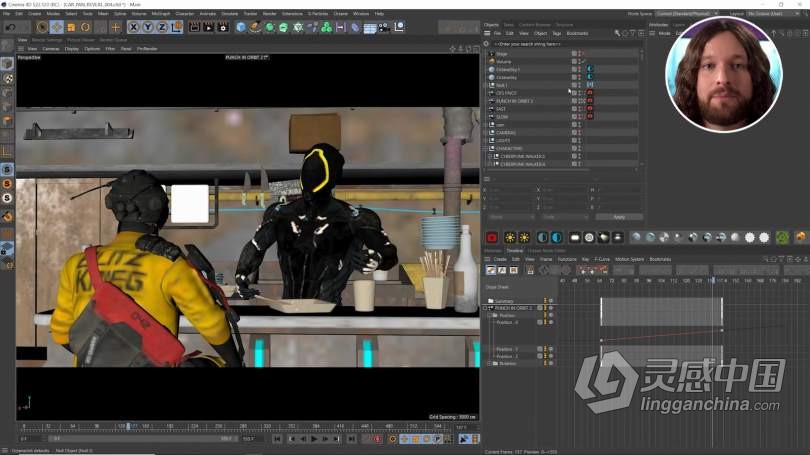
Task: Open viewport Cameras menu
Action: 51,49
